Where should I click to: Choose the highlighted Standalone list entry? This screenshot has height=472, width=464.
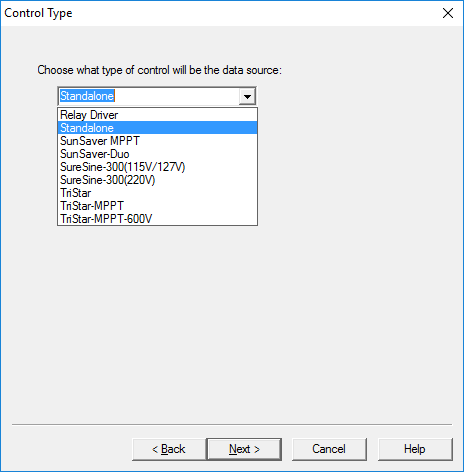[157, 128]
